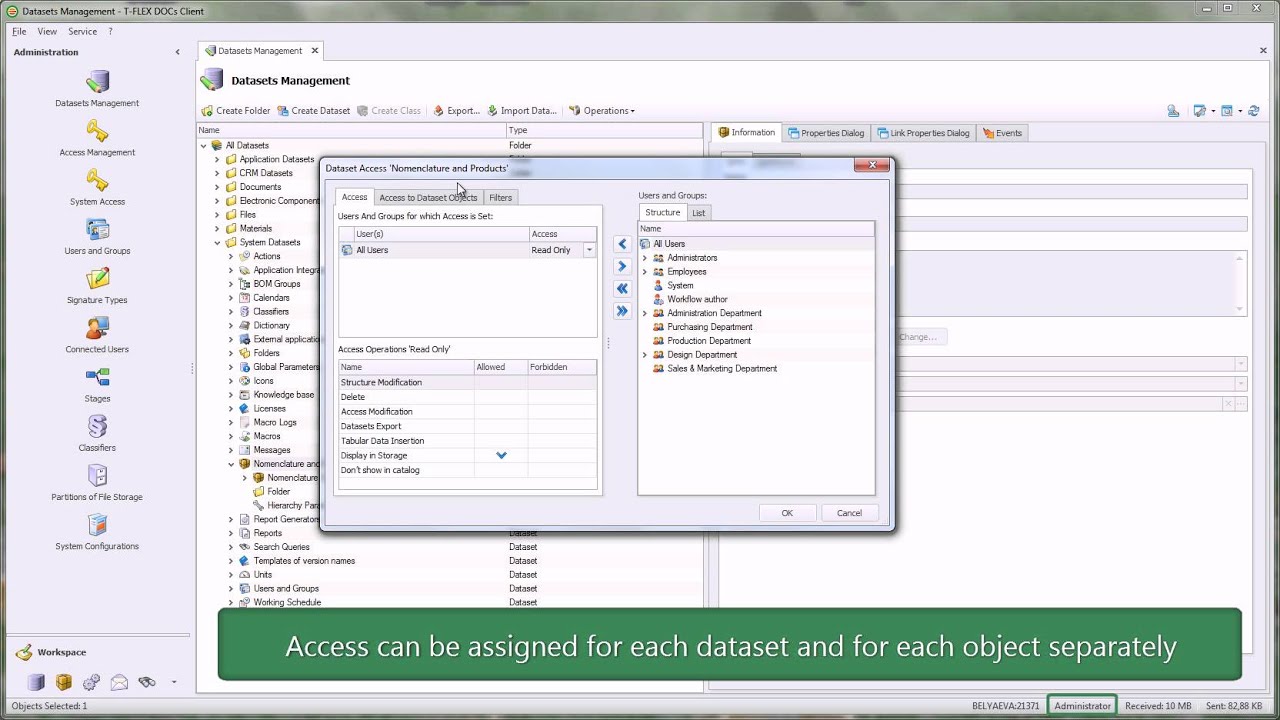Select the Structure tab
The width and height of the screenshot is (1280, 720).
click(662, 212)
